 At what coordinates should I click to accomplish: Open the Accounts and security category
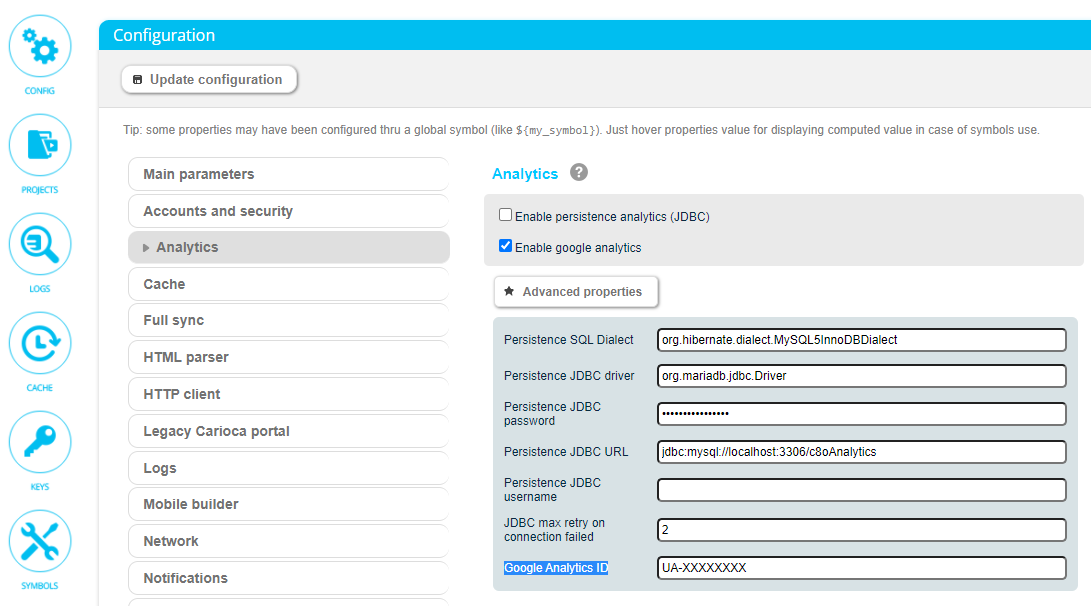pos(288,211)
